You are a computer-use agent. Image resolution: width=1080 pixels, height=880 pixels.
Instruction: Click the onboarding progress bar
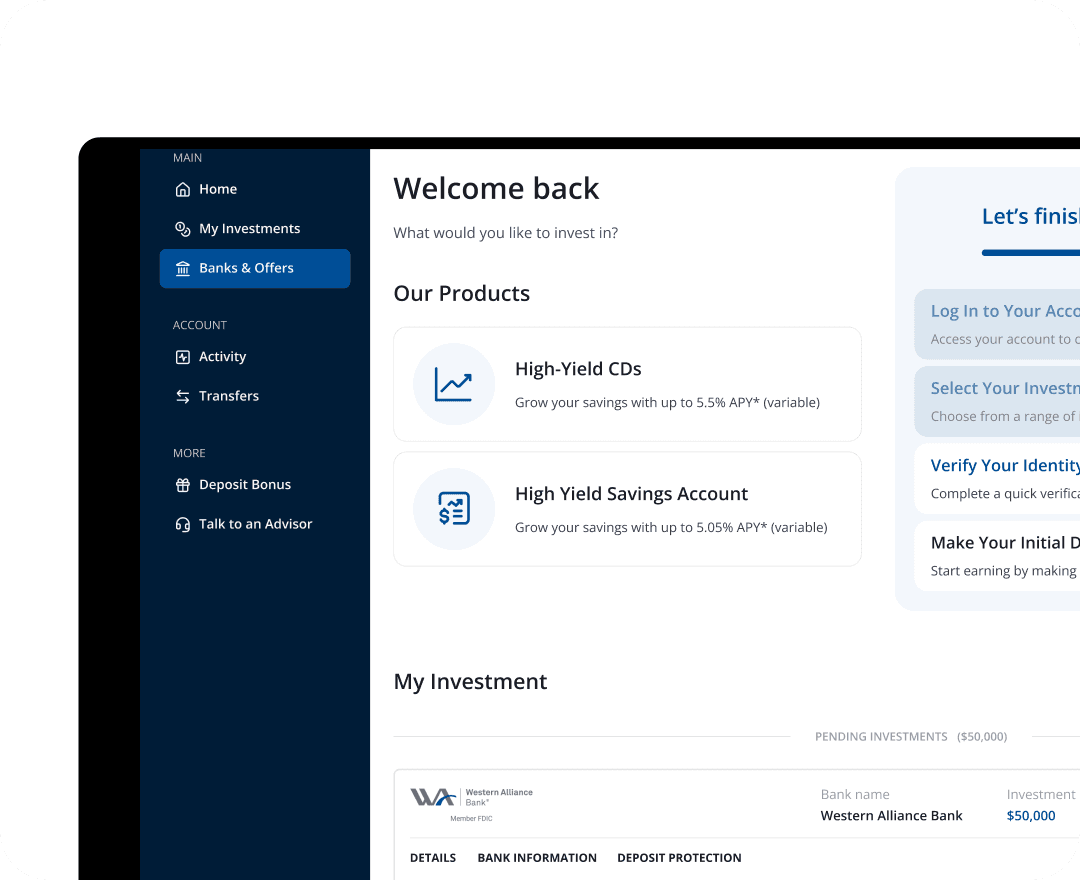(1030, 253)
